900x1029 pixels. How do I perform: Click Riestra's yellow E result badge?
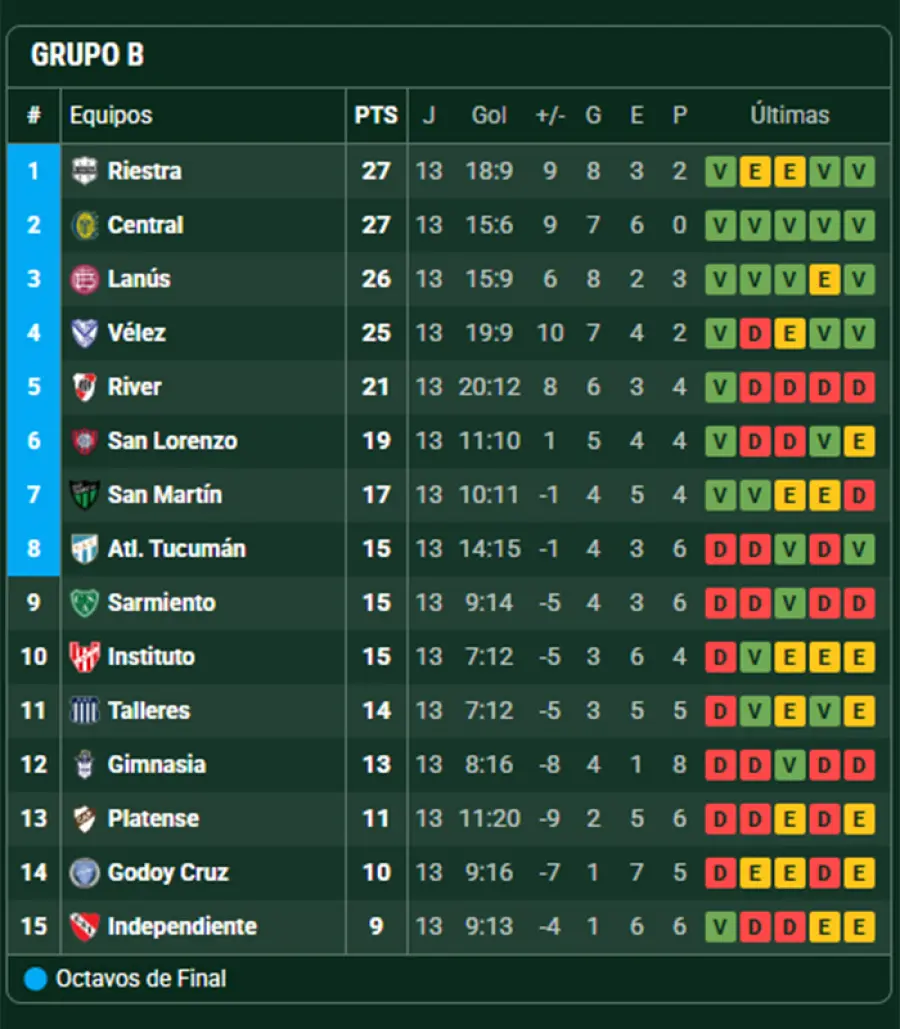pos(755,171)
